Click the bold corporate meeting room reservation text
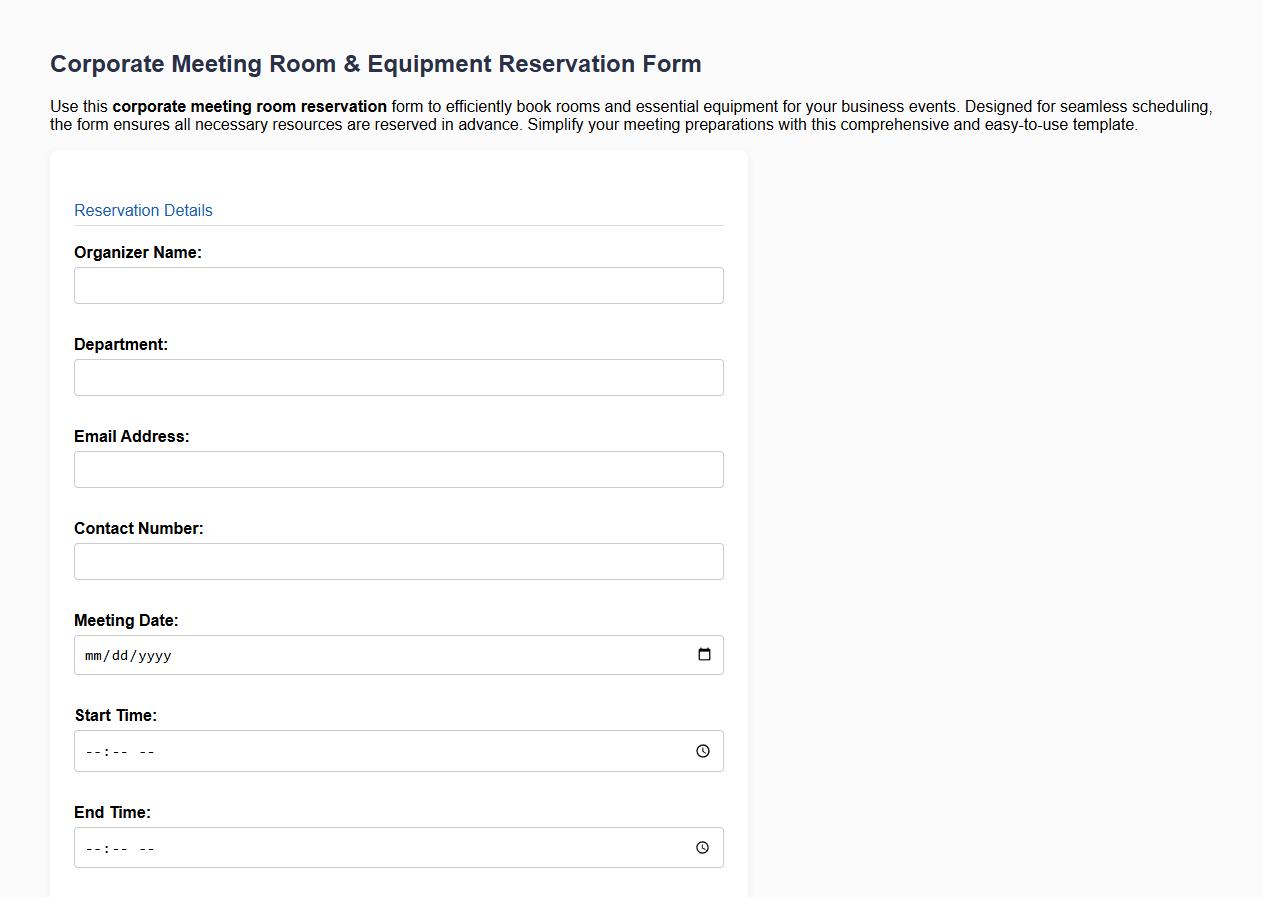Viewport: 1263px width, 897px height. point(251,106)
